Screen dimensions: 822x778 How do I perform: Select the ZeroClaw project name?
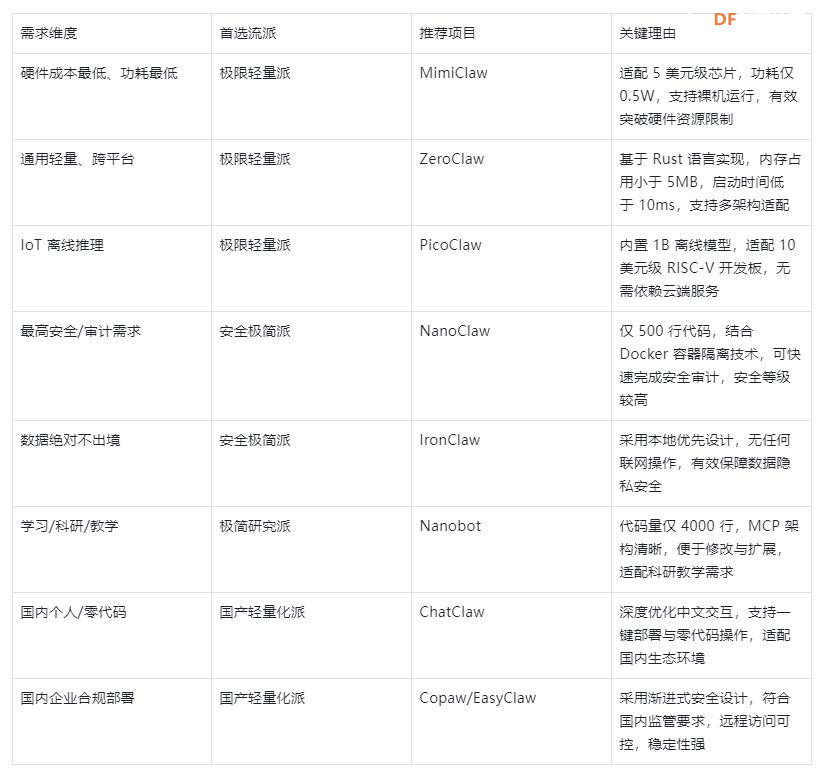[448, 159]
